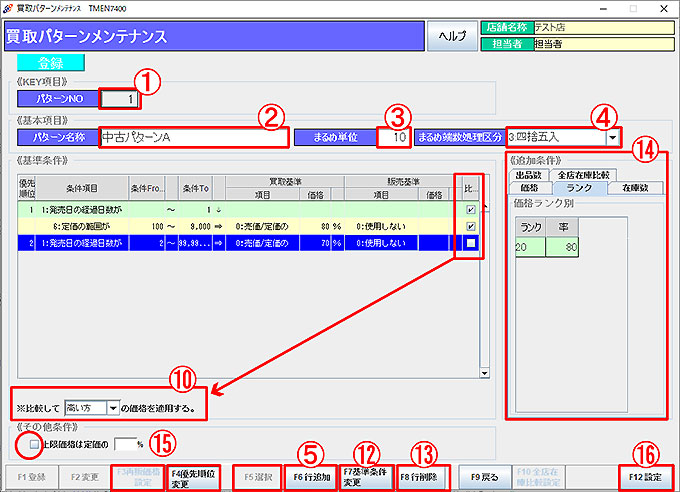Click the F10 全店在庫比較設定 button
Image resolution: width=680 pixels, height=492 pixels.
tap(538, 477)
